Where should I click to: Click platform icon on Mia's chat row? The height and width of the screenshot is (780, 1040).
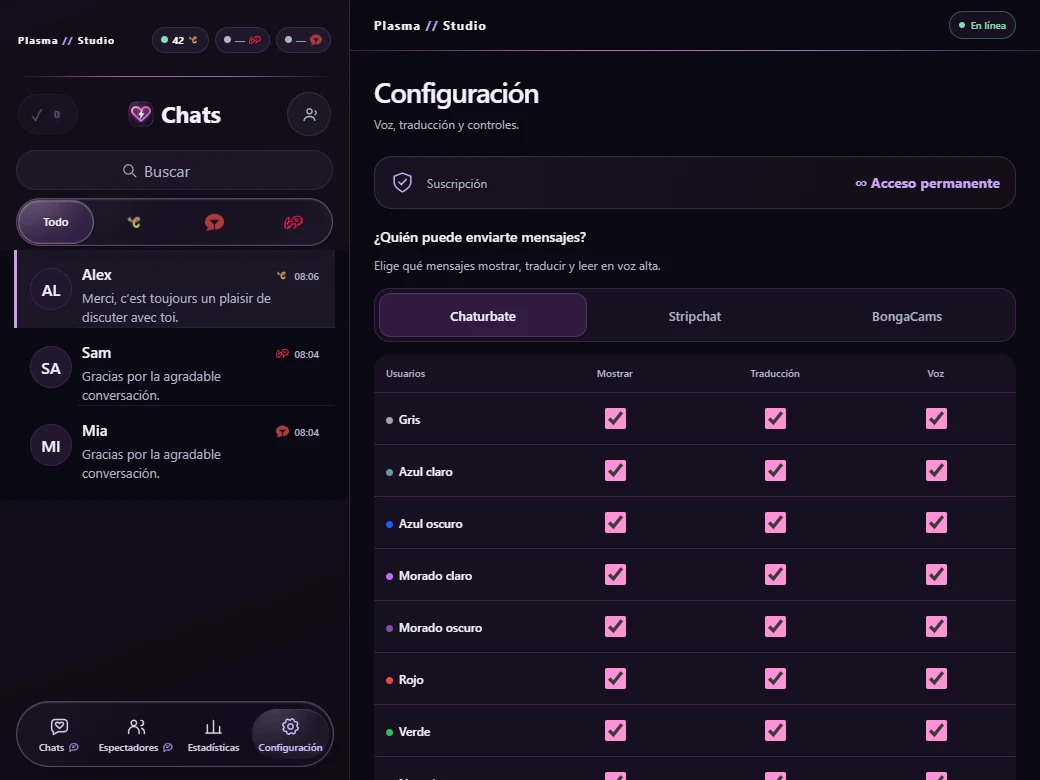tap(282, 432)
